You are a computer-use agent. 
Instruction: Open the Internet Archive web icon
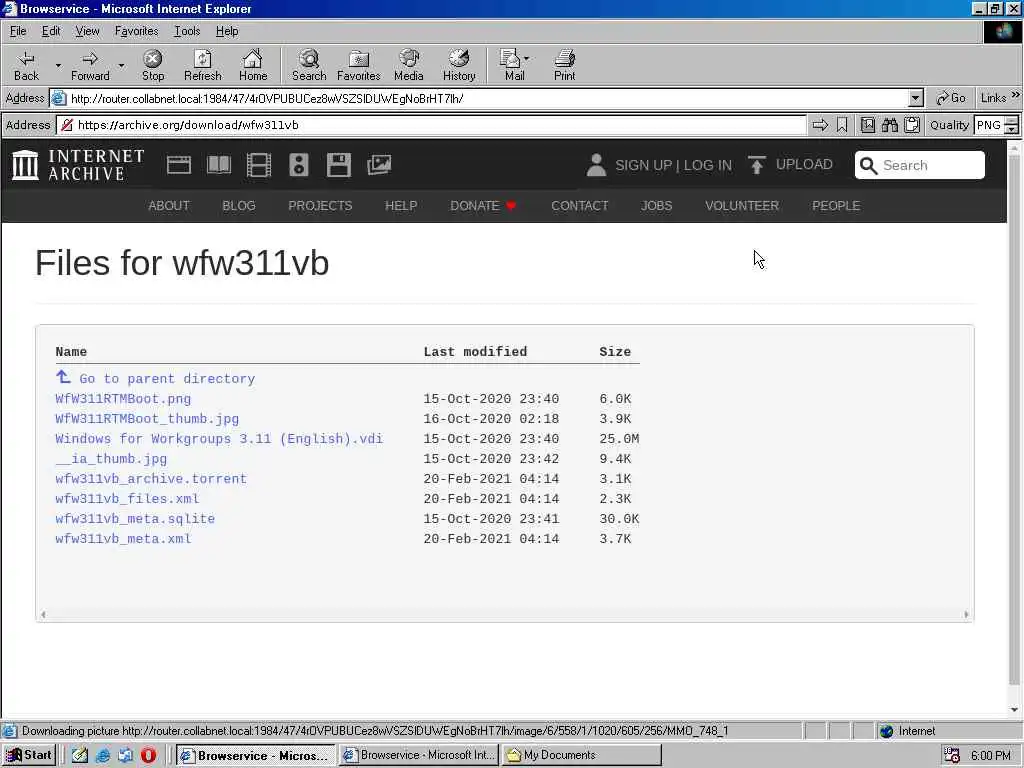[x=179, y=165]
